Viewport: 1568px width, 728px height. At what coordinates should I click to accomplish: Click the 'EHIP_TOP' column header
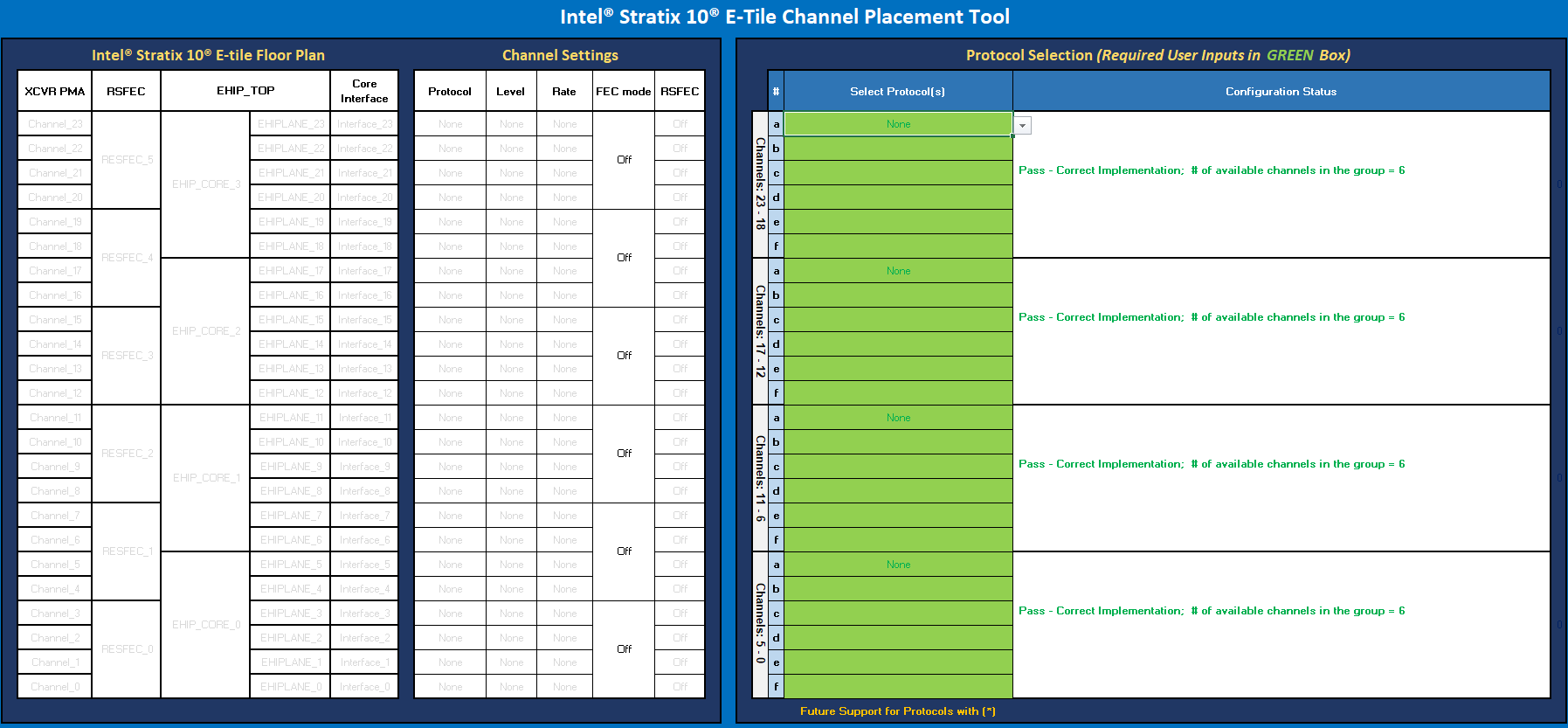245,91
